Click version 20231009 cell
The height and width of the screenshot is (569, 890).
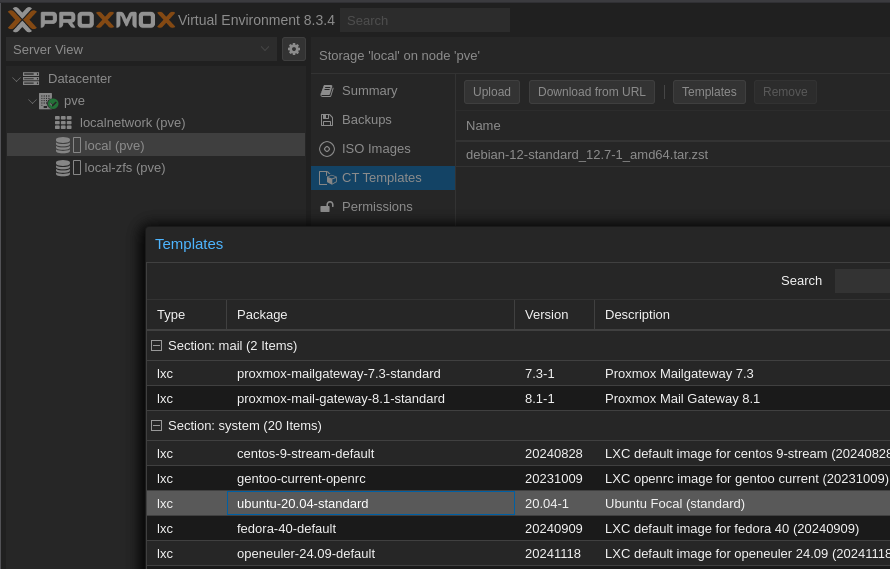tap(553, 479)
